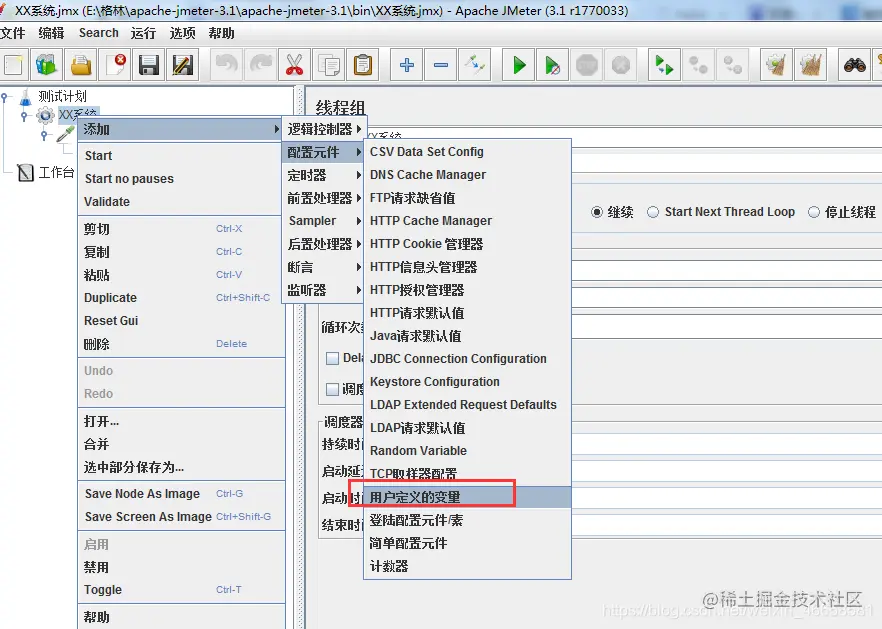Click 删除 in context menu
Screen dimensions: 882x629
(x=179, y=344)
